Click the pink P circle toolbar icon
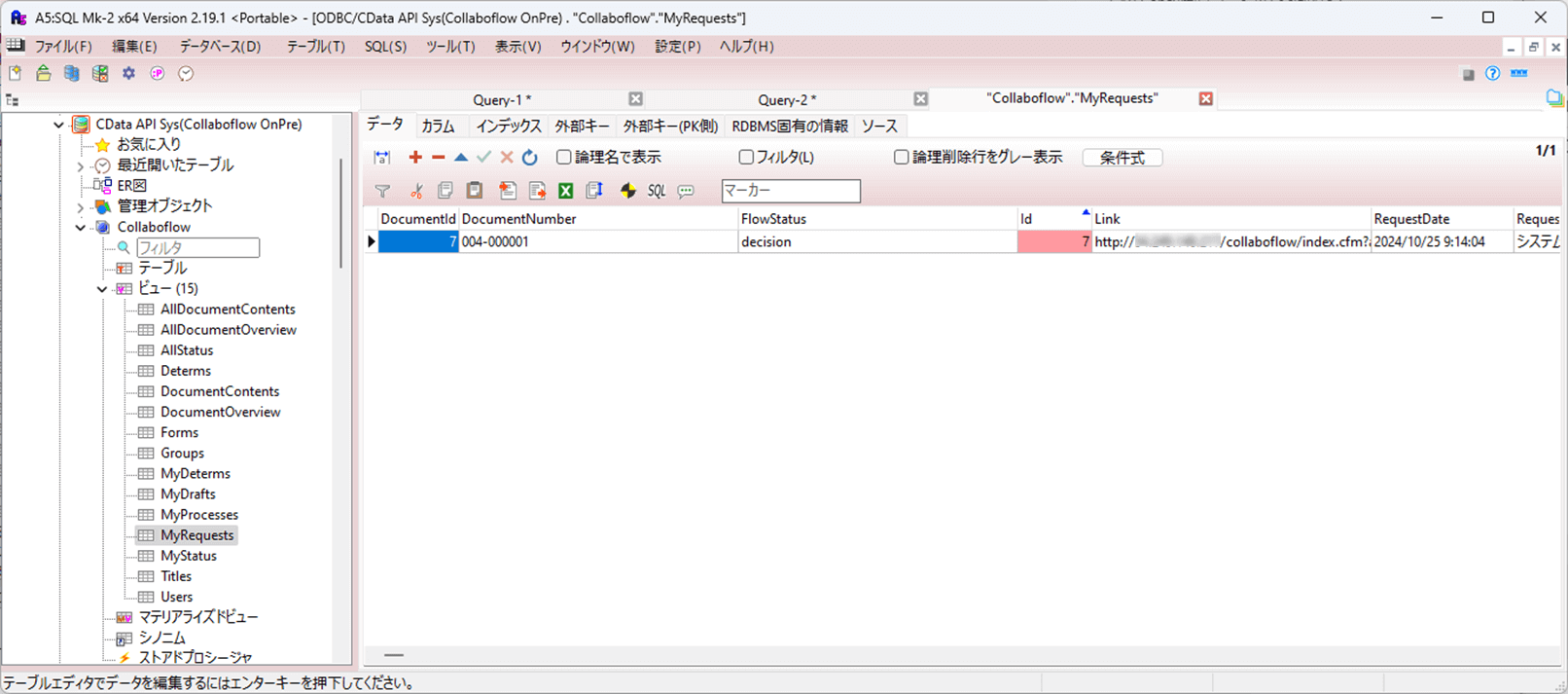This screenshot has width=1568, height=694. [157, 73]
